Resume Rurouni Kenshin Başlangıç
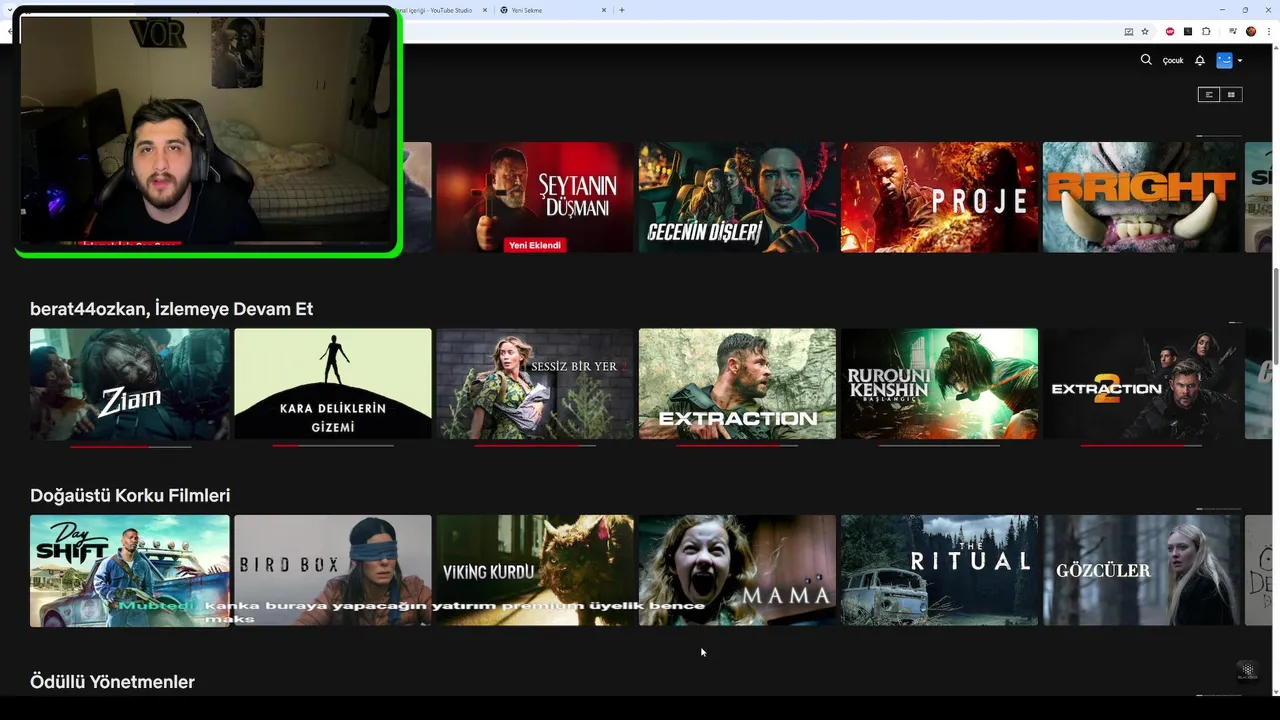 939,383
